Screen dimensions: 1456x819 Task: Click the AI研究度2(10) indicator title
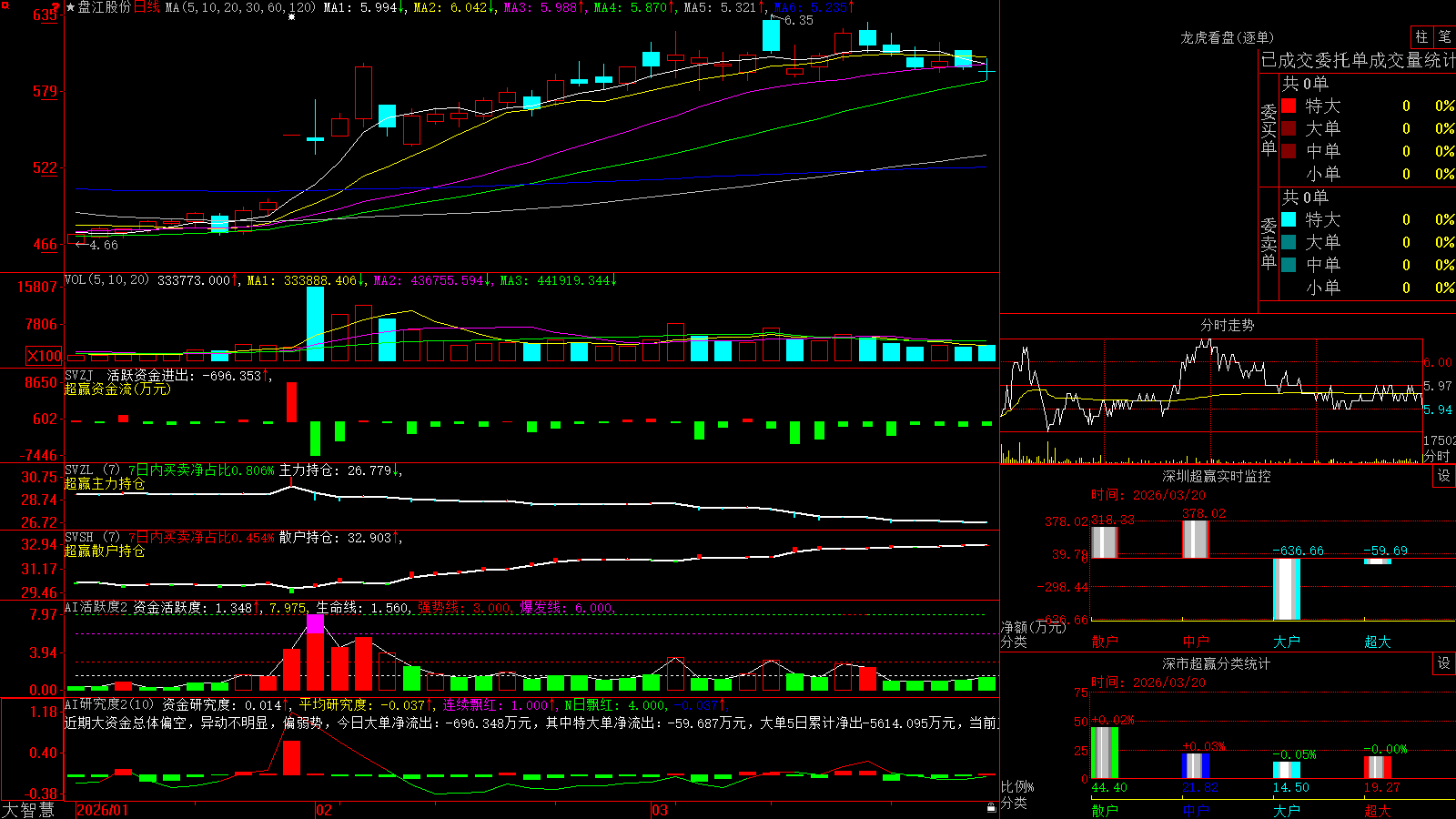pyautogui.click(x=110, y=704)
